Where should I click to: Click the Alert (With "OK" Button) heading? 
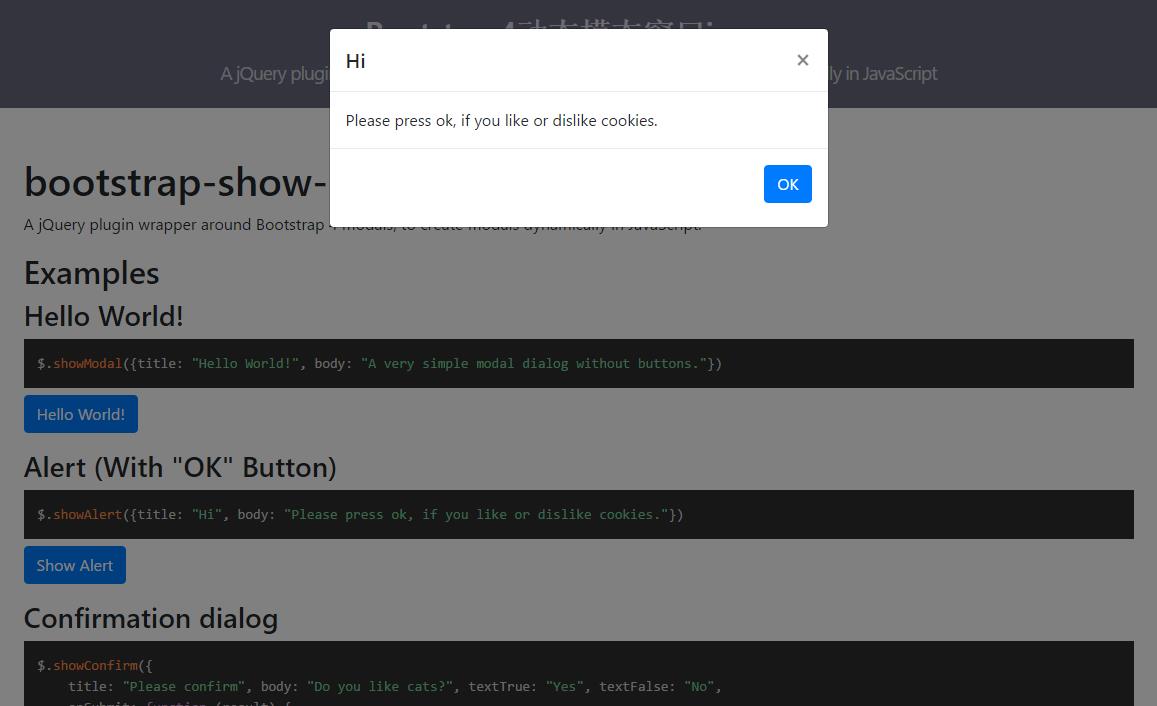click(180, 468)
